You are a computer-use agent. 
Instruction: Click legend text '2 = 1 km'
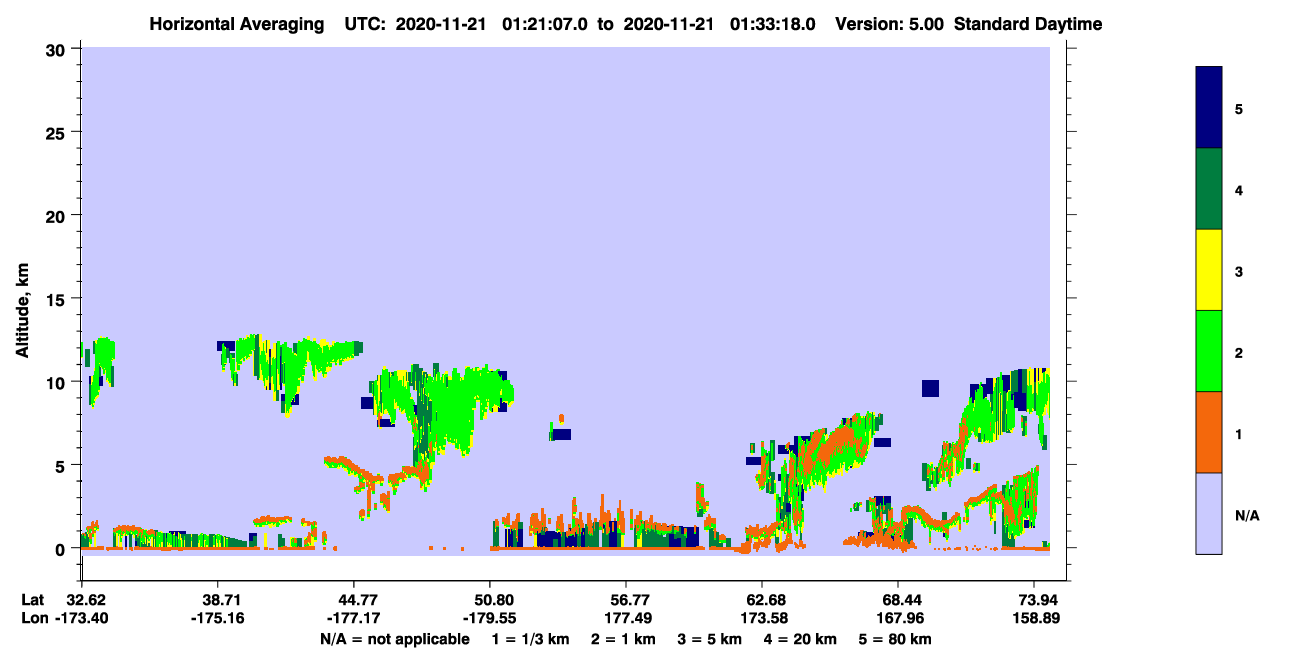(x=624, y=639)
